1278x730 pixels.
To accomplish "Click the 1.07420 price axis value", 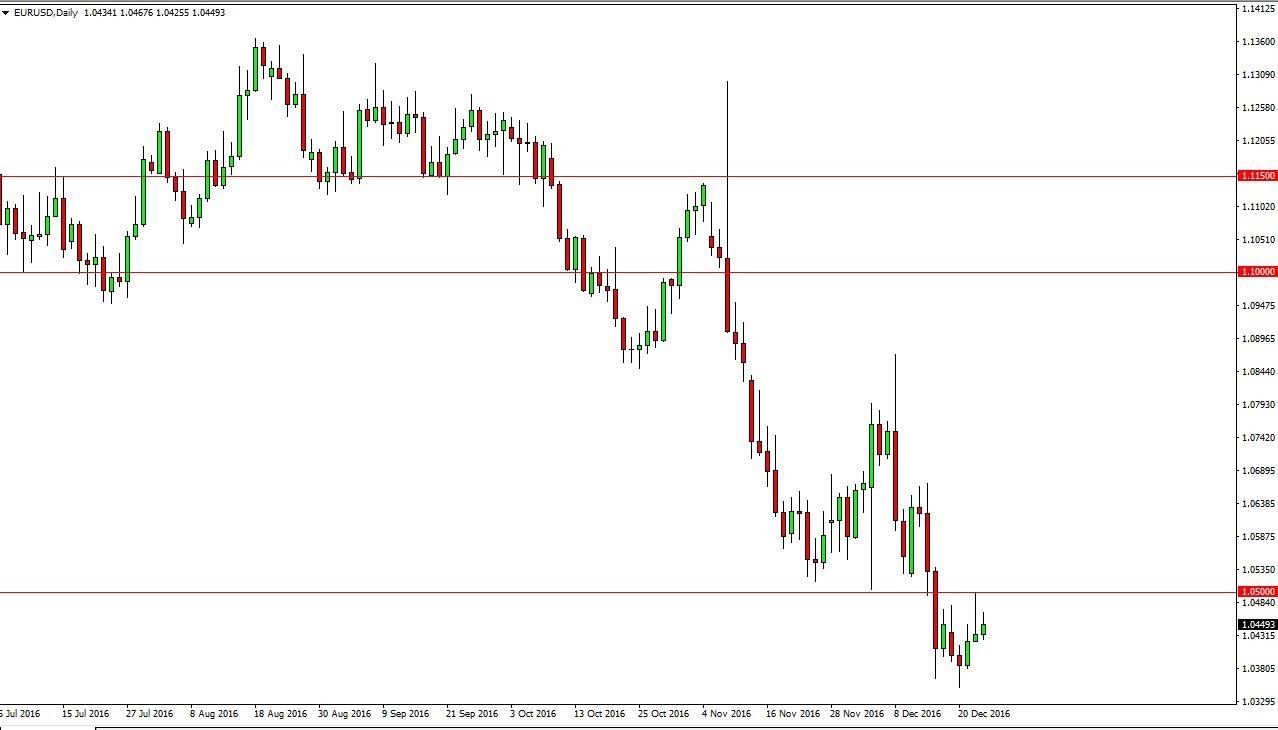I will (1257, 438).
